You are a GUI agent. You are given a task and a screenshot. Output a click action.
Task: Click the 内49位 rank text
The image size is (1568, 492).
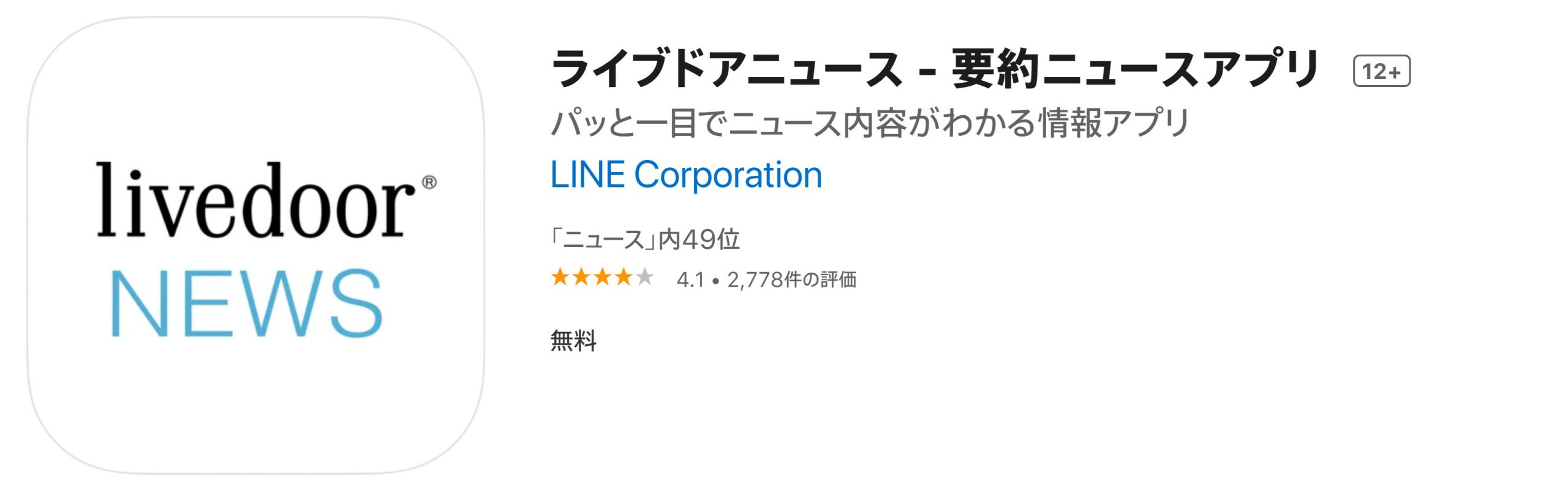coord(699,240)
